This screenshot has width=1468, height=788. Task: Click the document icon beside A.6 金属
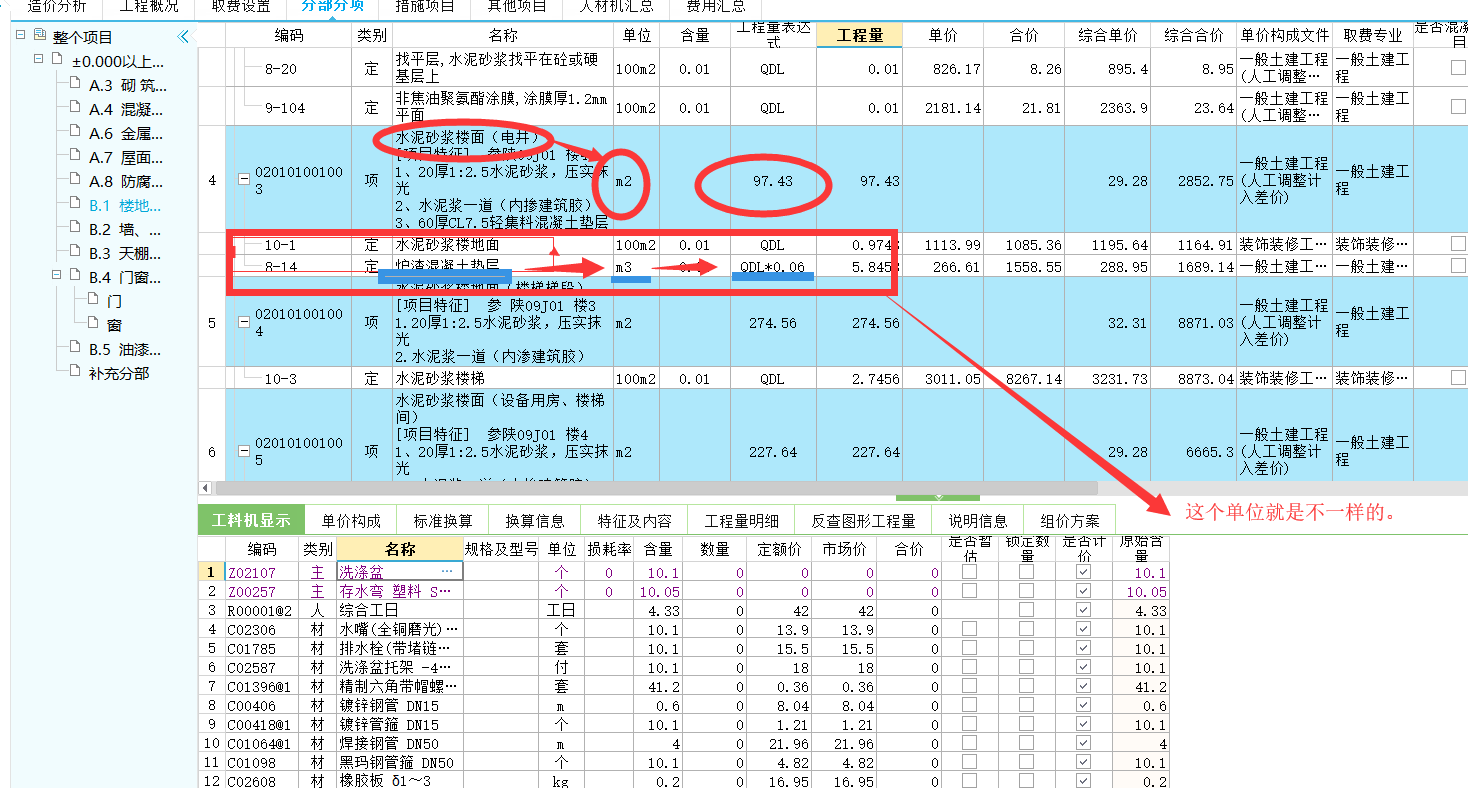(x=75, y=132)
